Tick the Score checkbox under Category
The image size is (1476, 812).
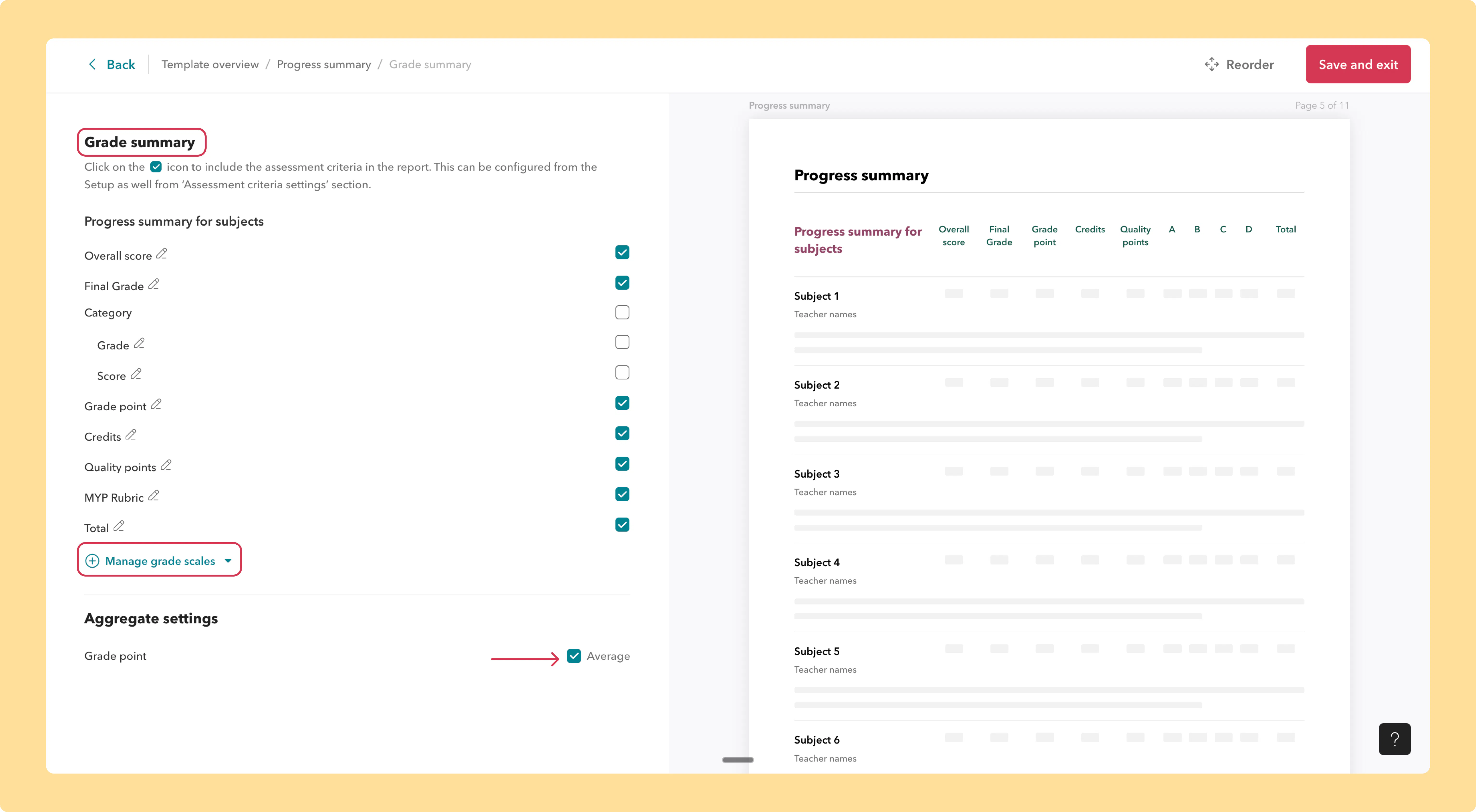622,372
